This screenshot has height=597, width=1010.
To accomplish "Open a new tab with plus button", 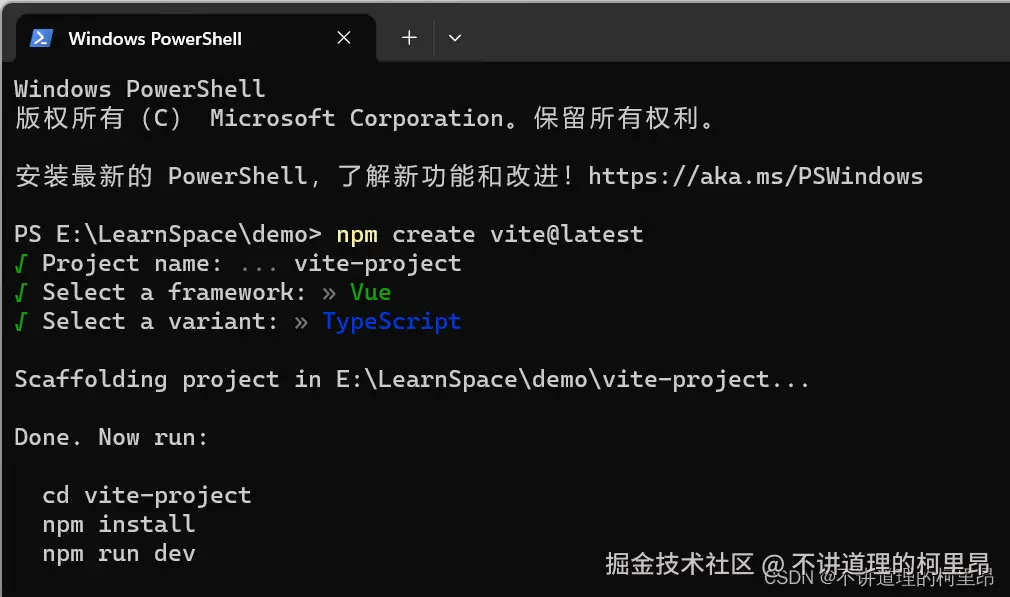I will tap(409, 38).
